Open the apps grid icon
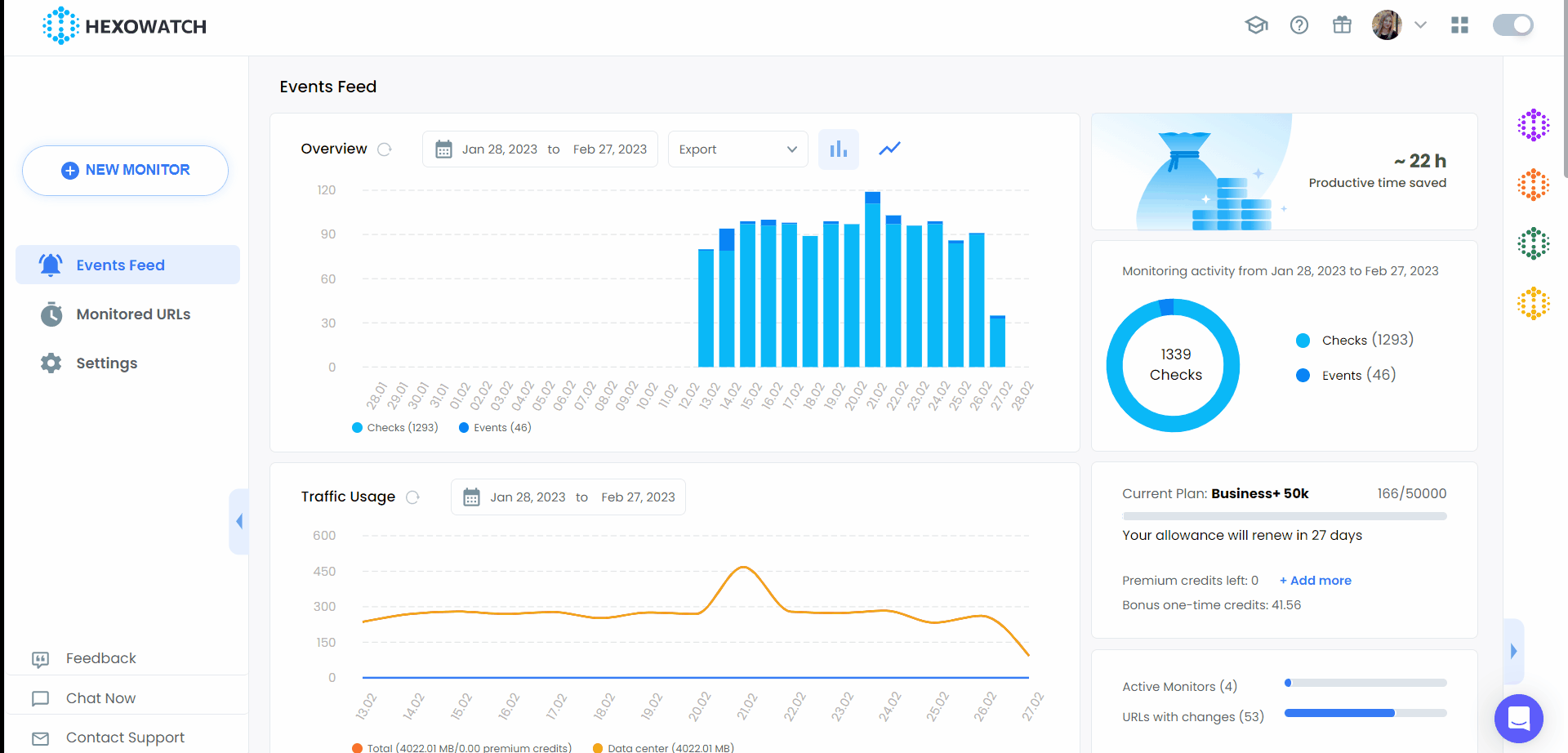This screenshot has width=1568, height=753. click(1460, 25)
